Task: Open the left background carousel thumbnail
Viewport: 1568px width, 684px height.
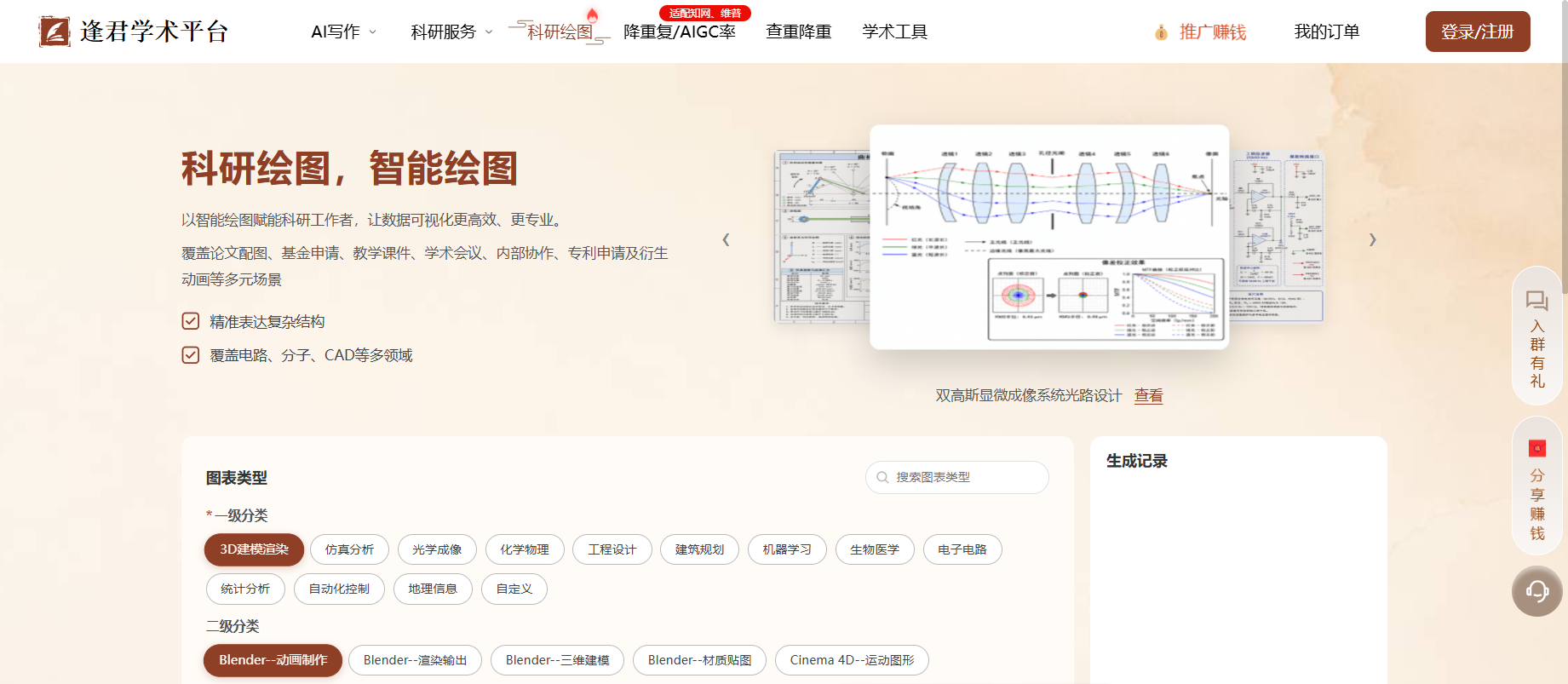Action: [821, 237]
